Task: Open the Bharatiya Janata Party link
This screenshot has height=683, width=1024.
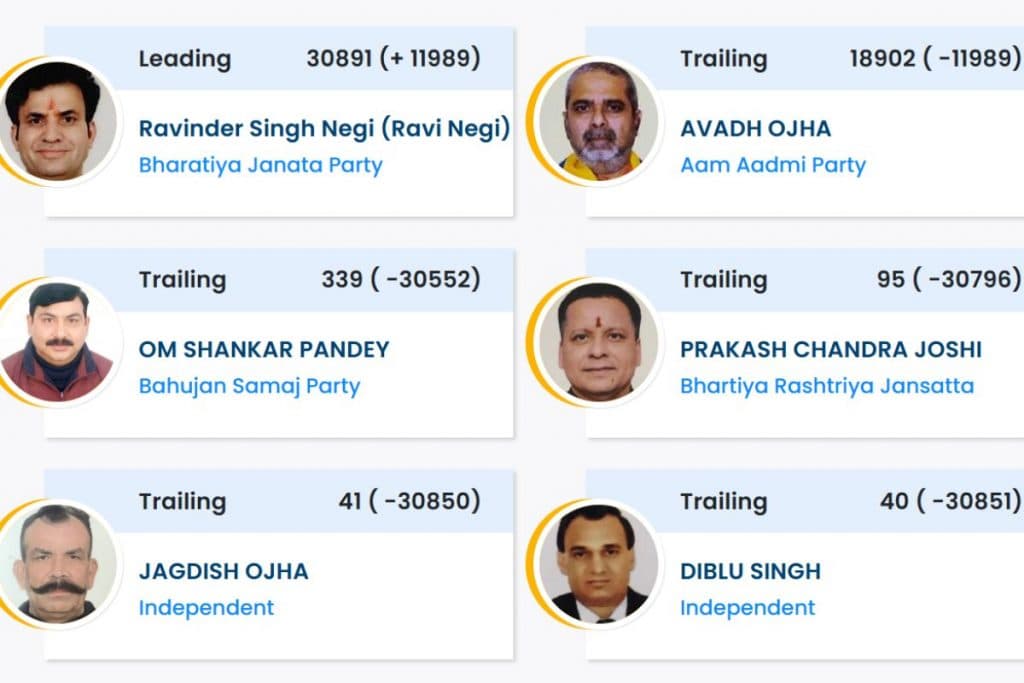Action: pyautogui.click(x=258, y=166)
